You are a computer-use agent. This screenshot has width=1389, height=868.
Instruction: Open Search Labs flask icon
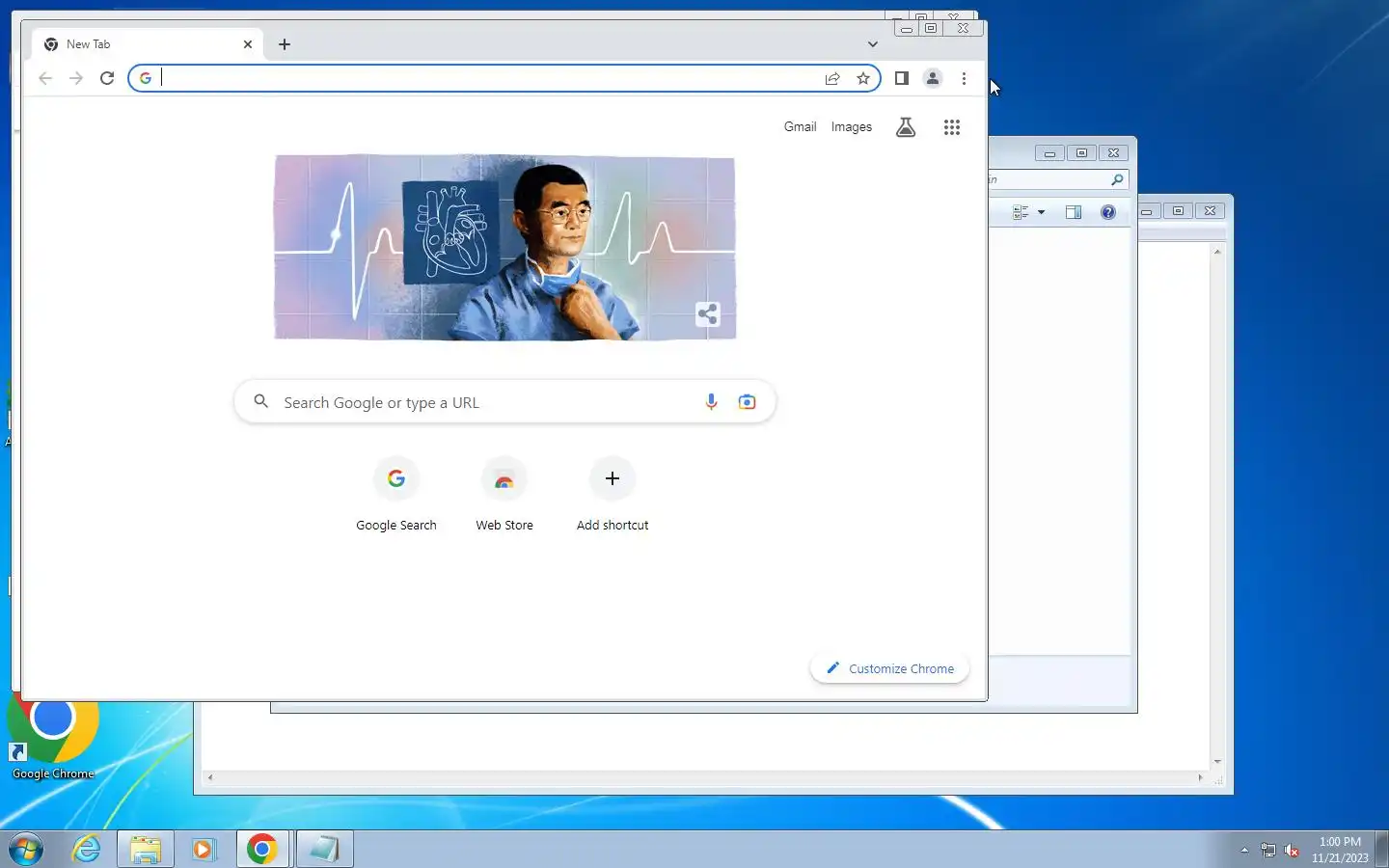click(x=906, y=126)
